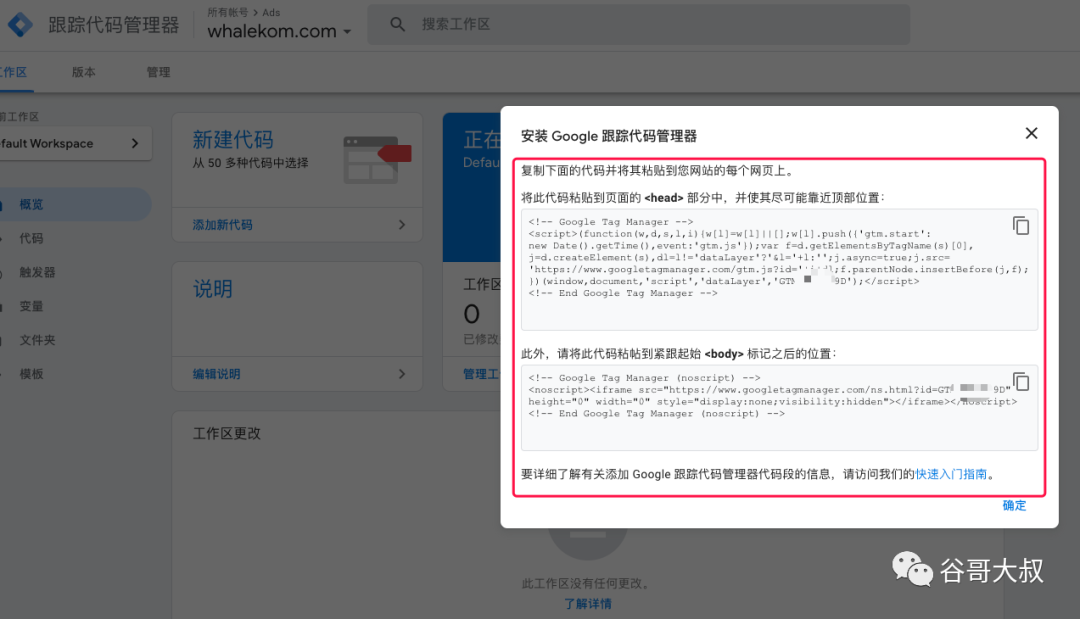
Task: Click the search magnifier icon
Action: pos(398,24)
